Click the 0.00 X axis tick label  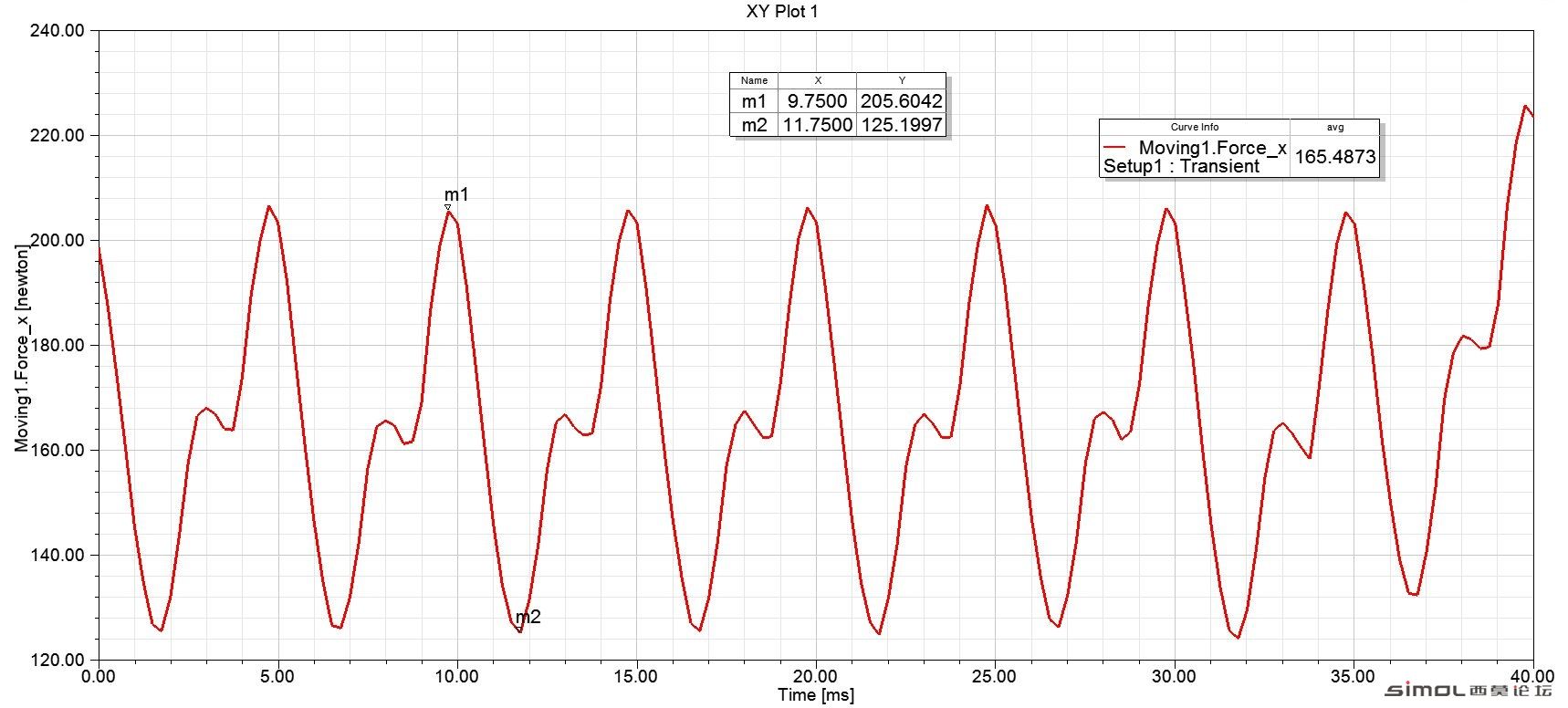pos(99,676)
